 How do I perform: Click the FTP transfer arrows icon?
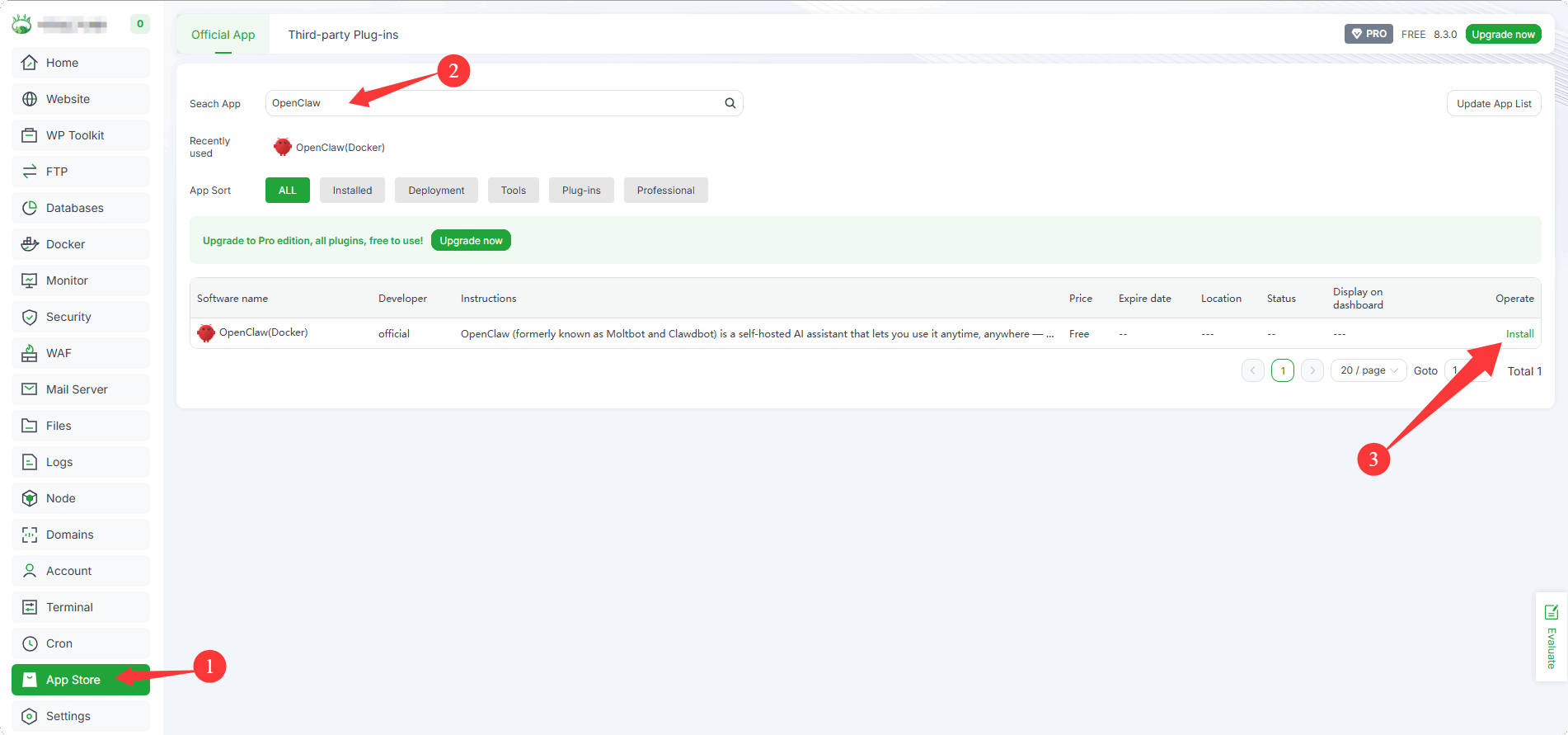coord(30,172)
